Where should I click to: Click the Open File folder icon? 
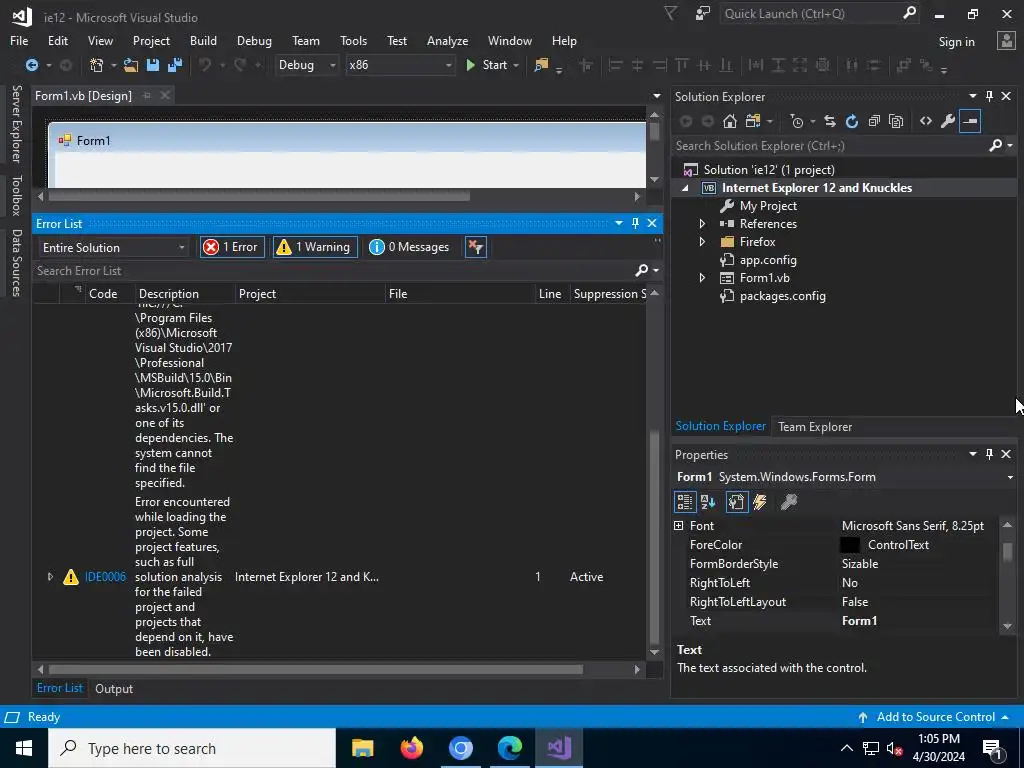(x=131, y=65)
